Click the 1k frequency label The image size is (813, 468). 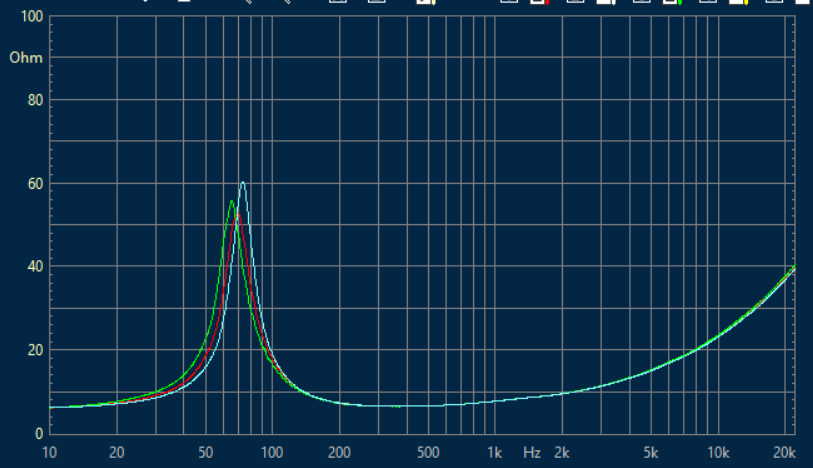coord(495,453)
